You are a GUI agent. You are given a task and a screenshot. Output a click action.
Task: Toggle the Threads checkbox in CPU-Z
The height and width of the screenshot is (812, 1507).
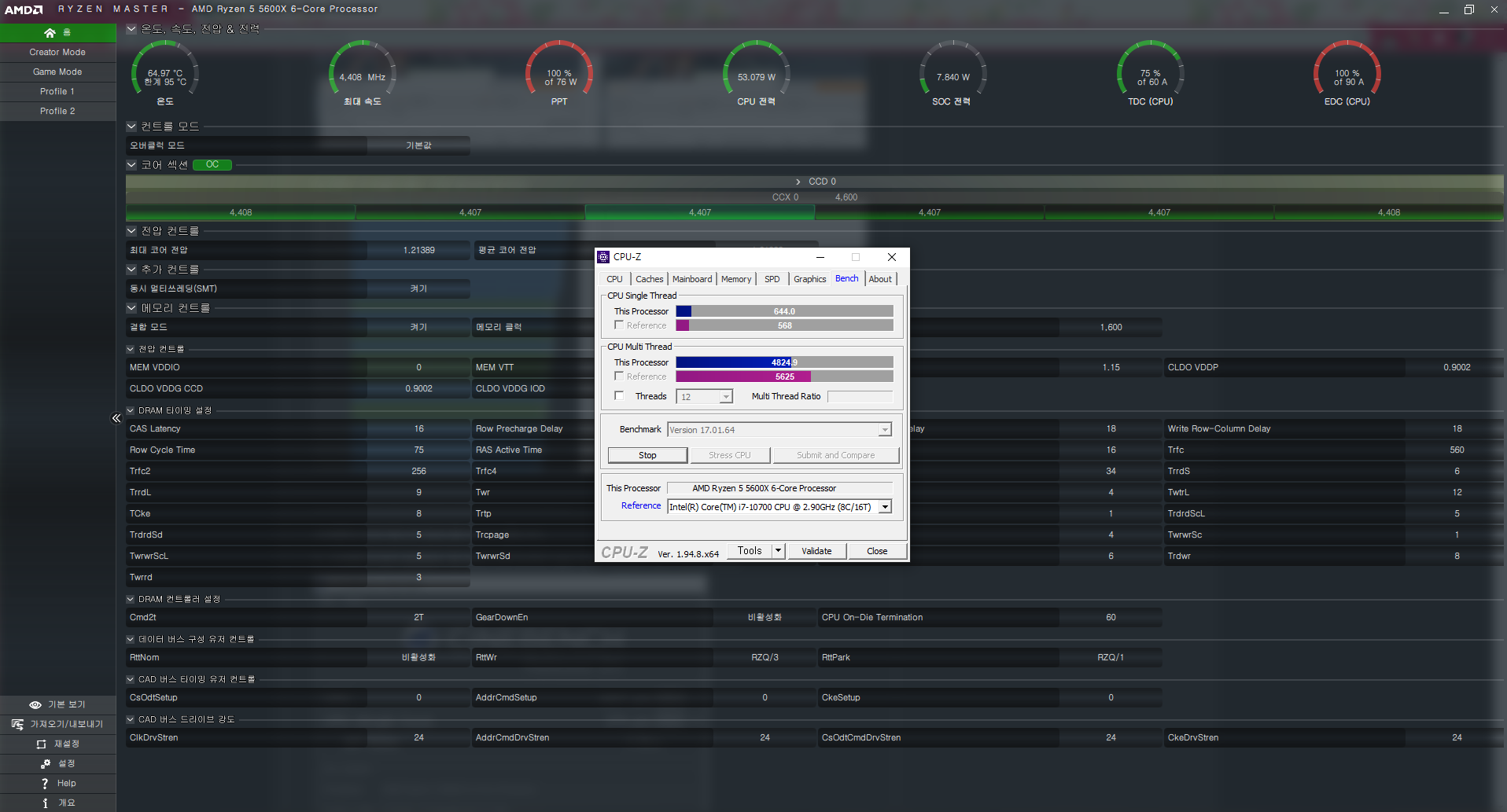click(x=619, y=396)
